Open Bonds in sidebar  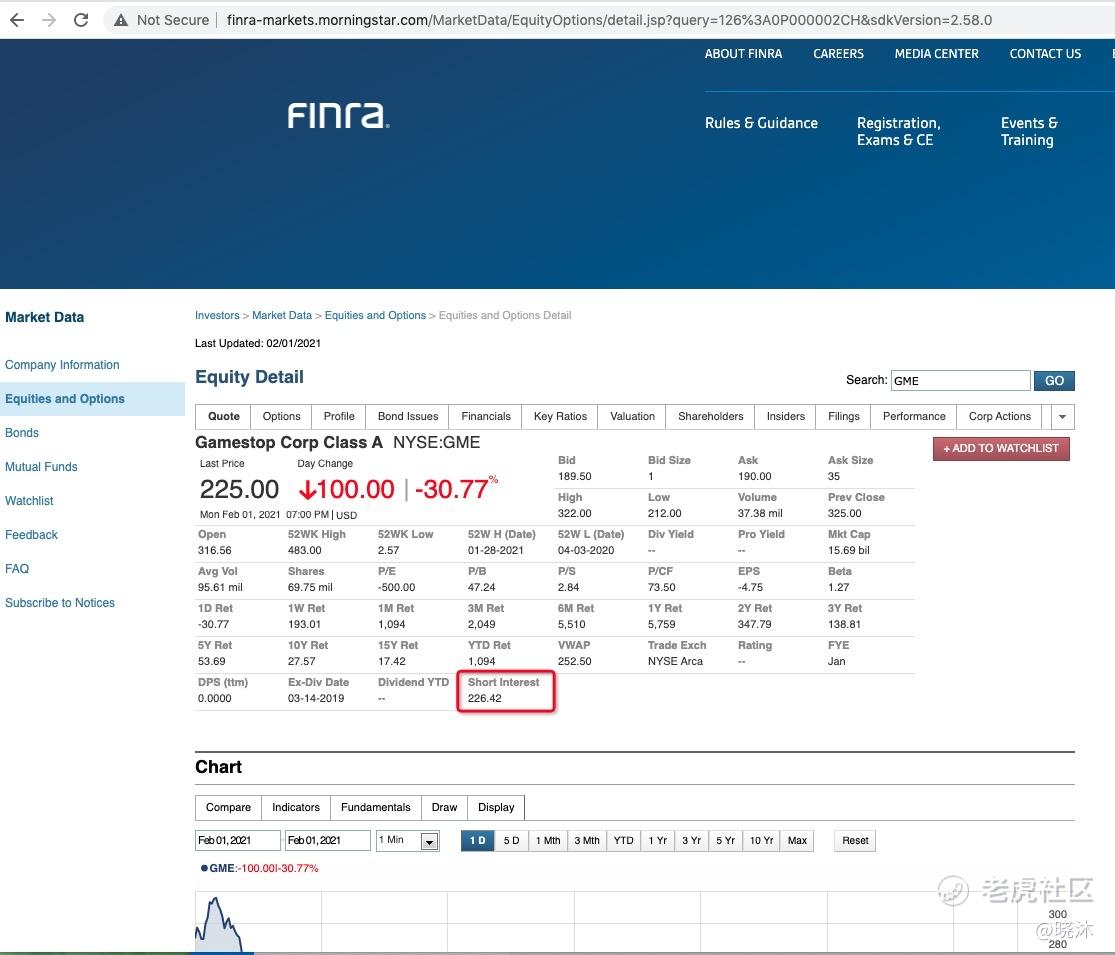click(x=21, y=433)
